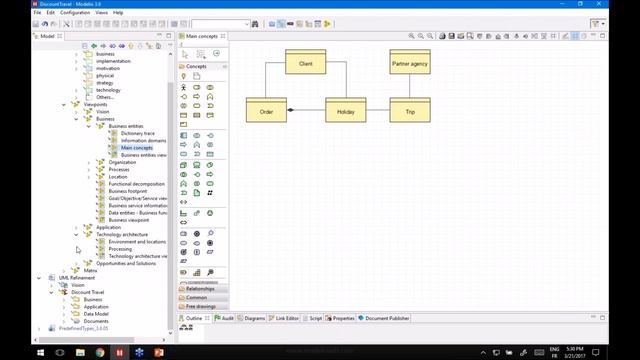Toggle the diagram grid display button

[575, 36]
